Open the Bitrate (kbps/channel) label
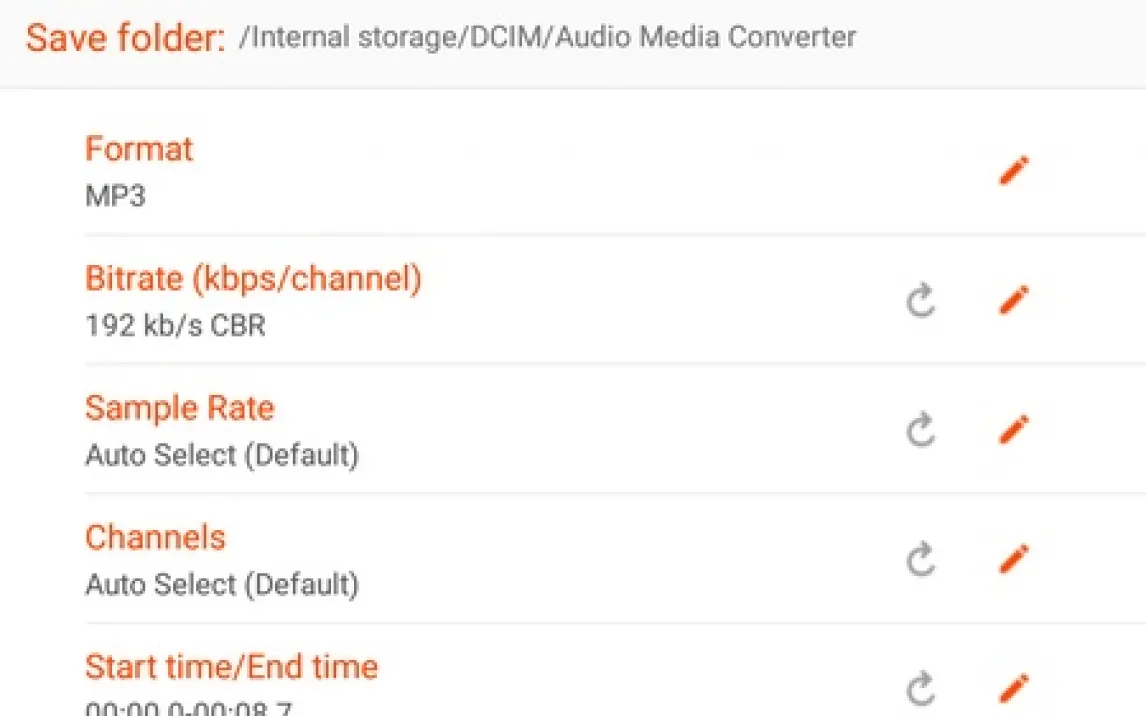Screen dimensions: 1146x716 254,279
